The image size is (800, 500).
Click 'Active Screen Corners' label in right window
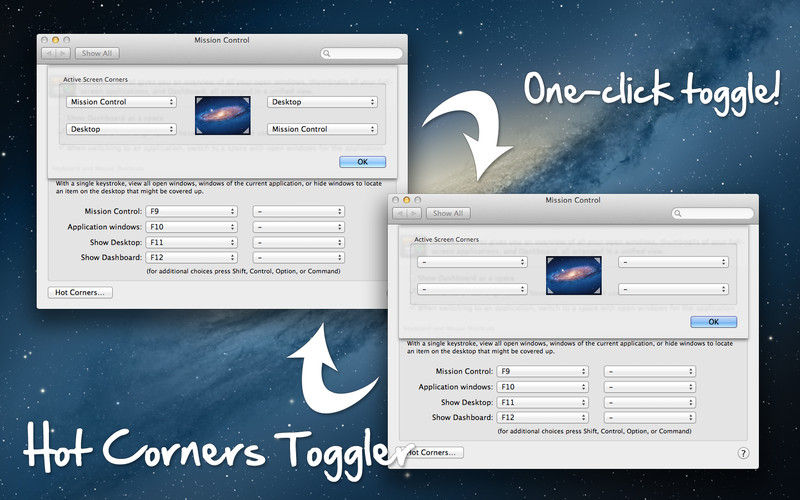tap(446, 239)
